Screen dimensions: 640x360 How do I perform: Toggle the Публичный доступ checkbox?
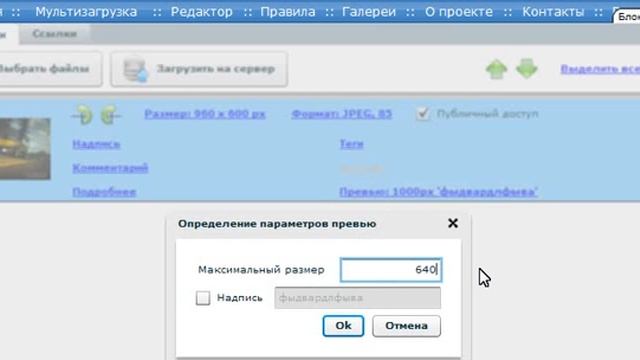(422, 114)
